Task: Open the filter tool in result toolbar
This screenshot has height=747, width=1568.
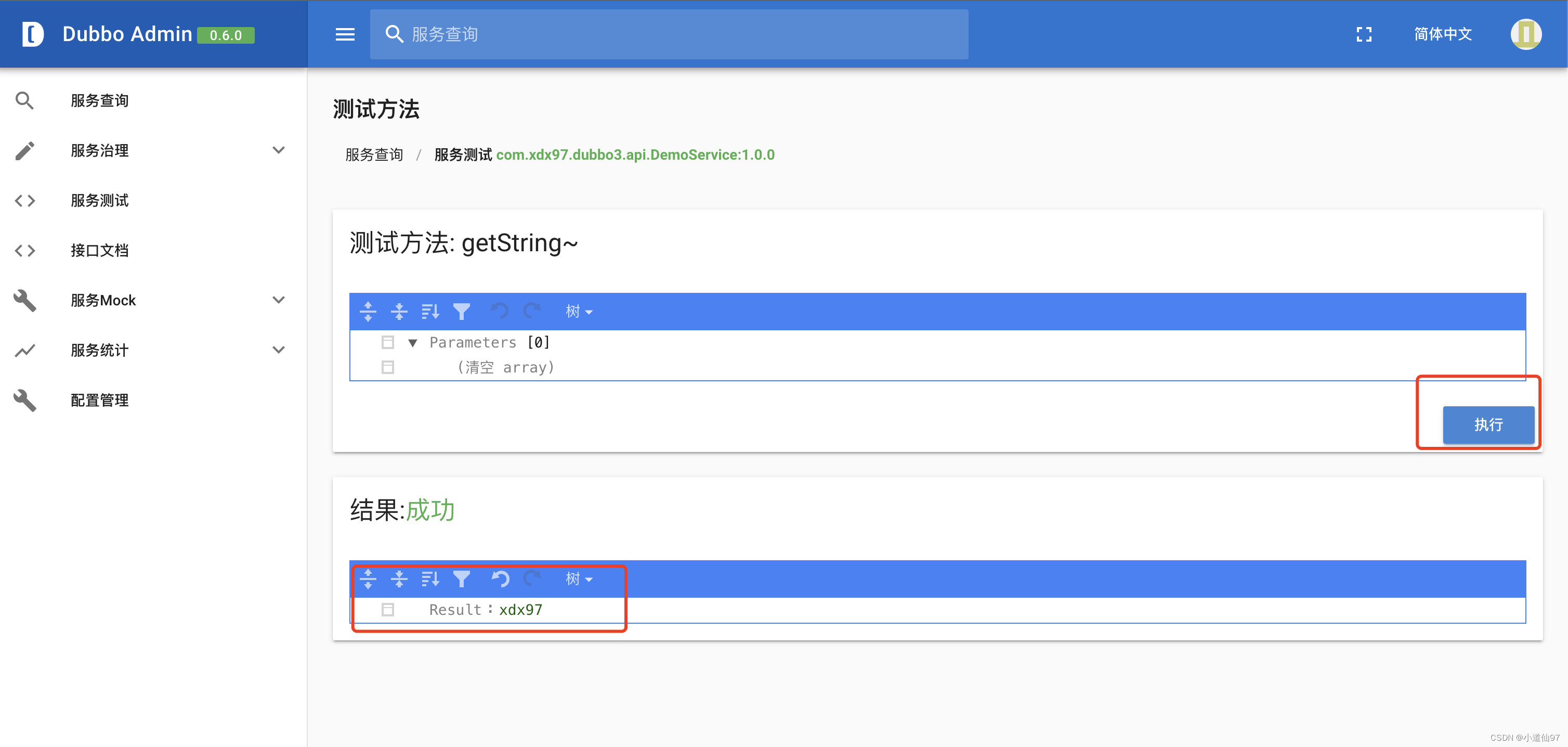Action: 463,579
